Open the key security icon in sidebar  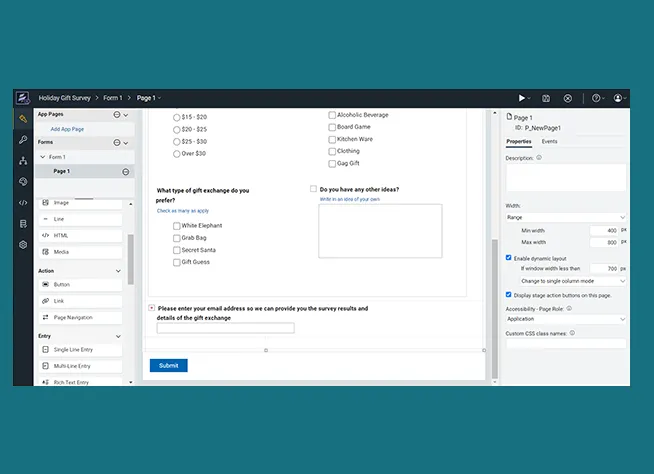tap(22, 140)
